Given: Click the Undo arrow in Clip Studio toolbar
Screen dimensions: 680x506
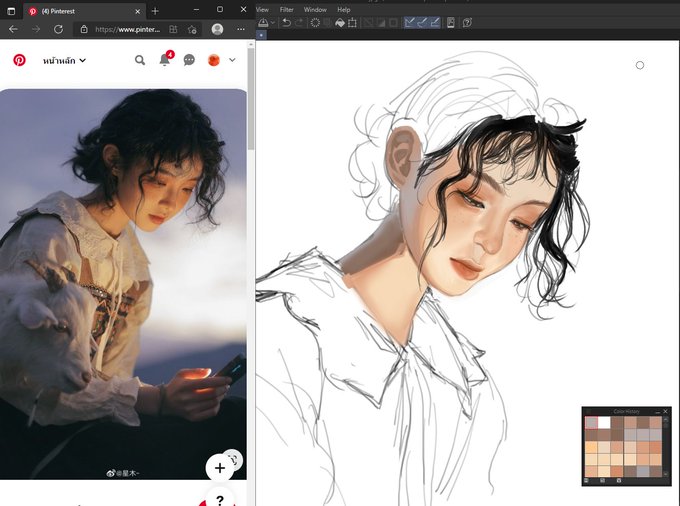Looking at the screenshot, I should tap(287, 23).
